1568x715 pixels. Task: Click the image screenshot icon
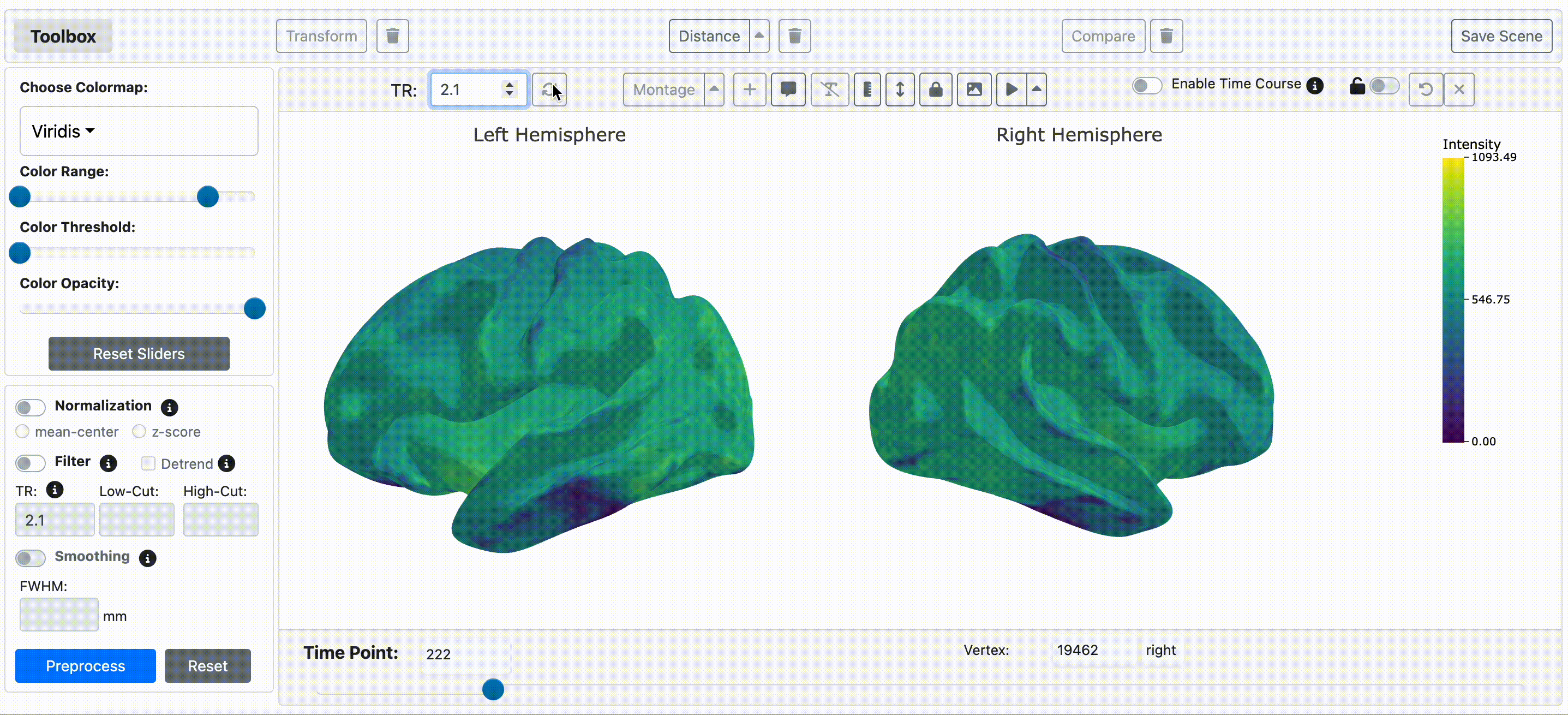coord(974,90)
